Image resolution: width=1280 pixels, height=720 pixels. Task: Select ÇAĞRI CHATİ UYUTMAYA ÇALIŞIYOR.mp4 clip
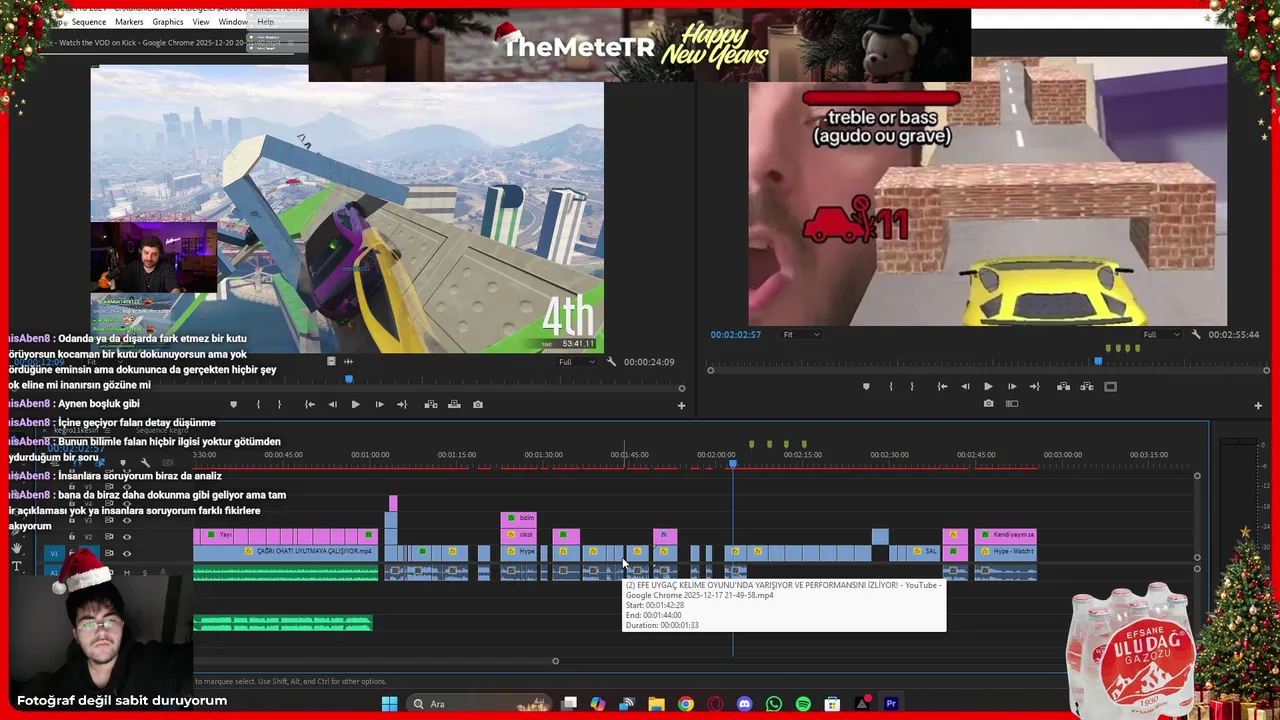pos(285,552)
